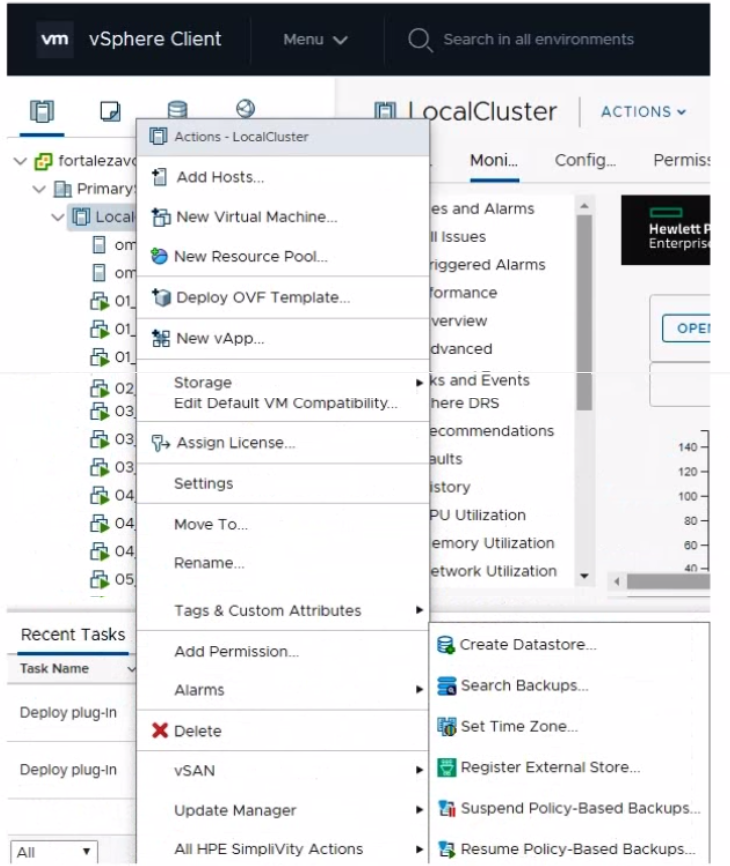Open All HPE SimpliVity Actions submenu
Image resolution: width=730 pixels, height=866 pixels.
pyautogui.click(x=282, y=849)
